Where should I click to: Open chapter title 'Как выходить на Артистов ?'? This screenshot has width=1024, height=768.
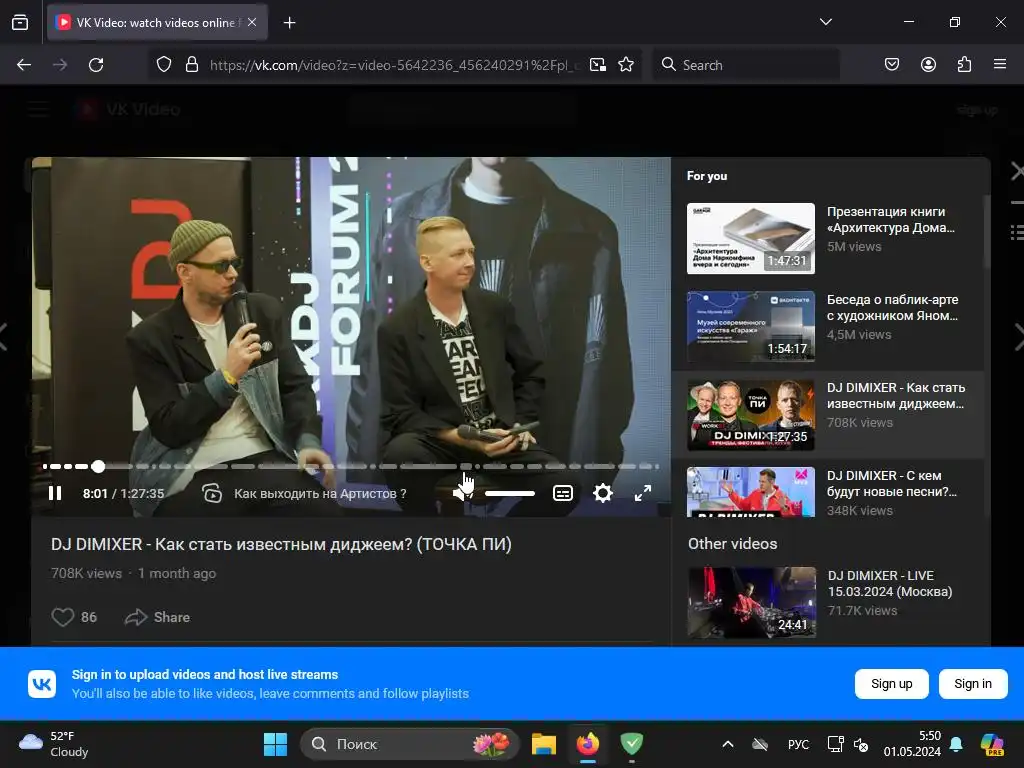click(x=320, y=494)
